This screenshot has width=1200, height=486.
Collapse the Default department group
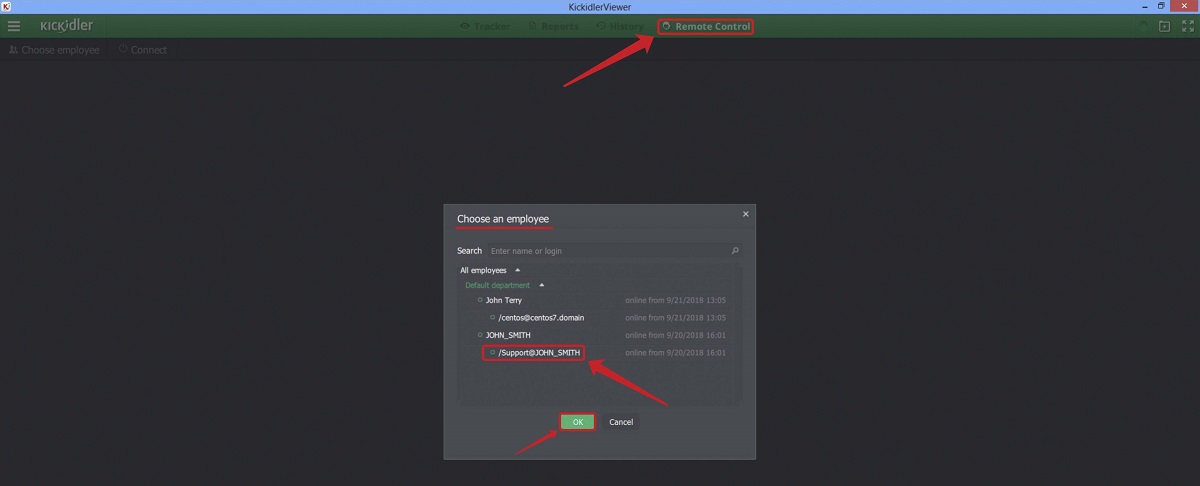[541, 285]
